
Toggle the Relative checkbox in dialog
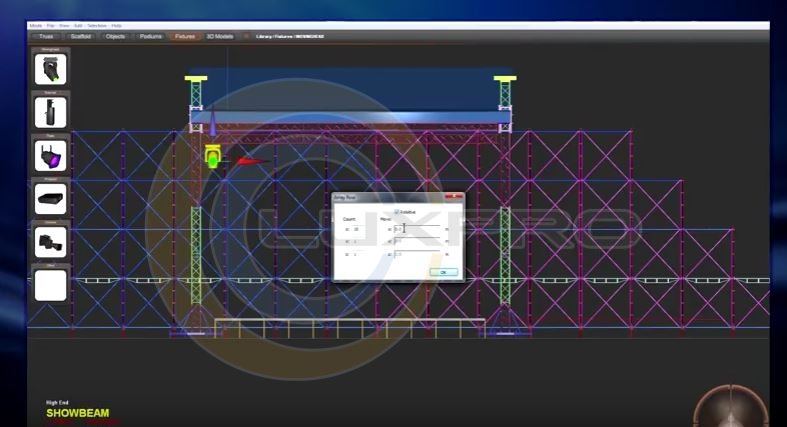pos(397,212)
